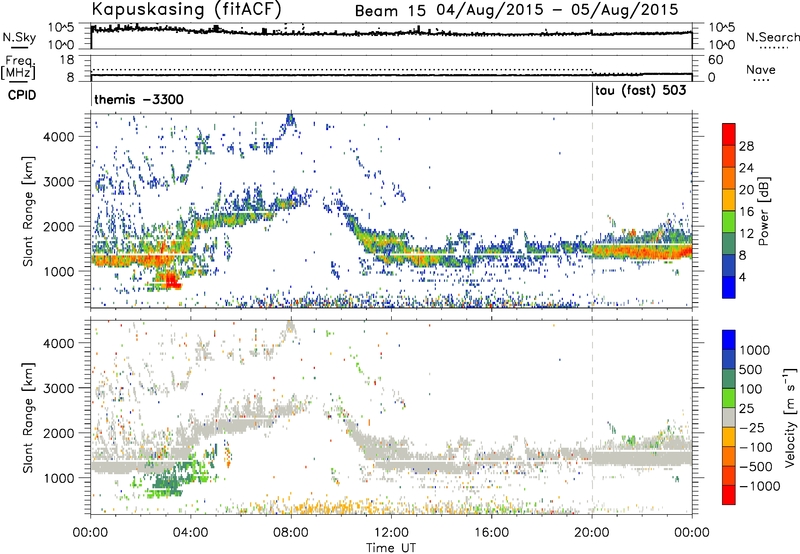Click the Kapuskasing (fitACF) title
The width and height of the screenshot is (800, 554).
(186, 9)
